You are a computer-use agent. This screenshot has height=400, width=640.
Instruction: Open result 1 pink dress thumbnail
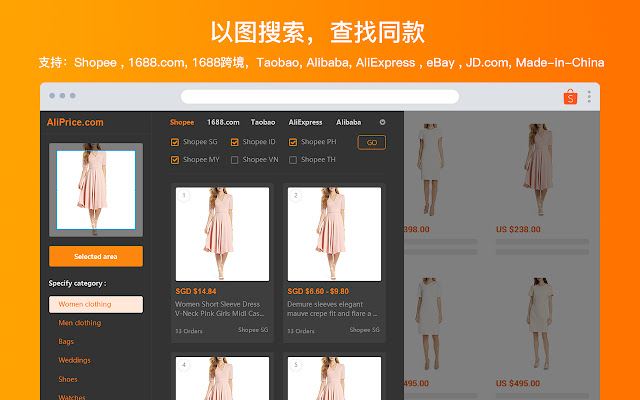point(222,234)
